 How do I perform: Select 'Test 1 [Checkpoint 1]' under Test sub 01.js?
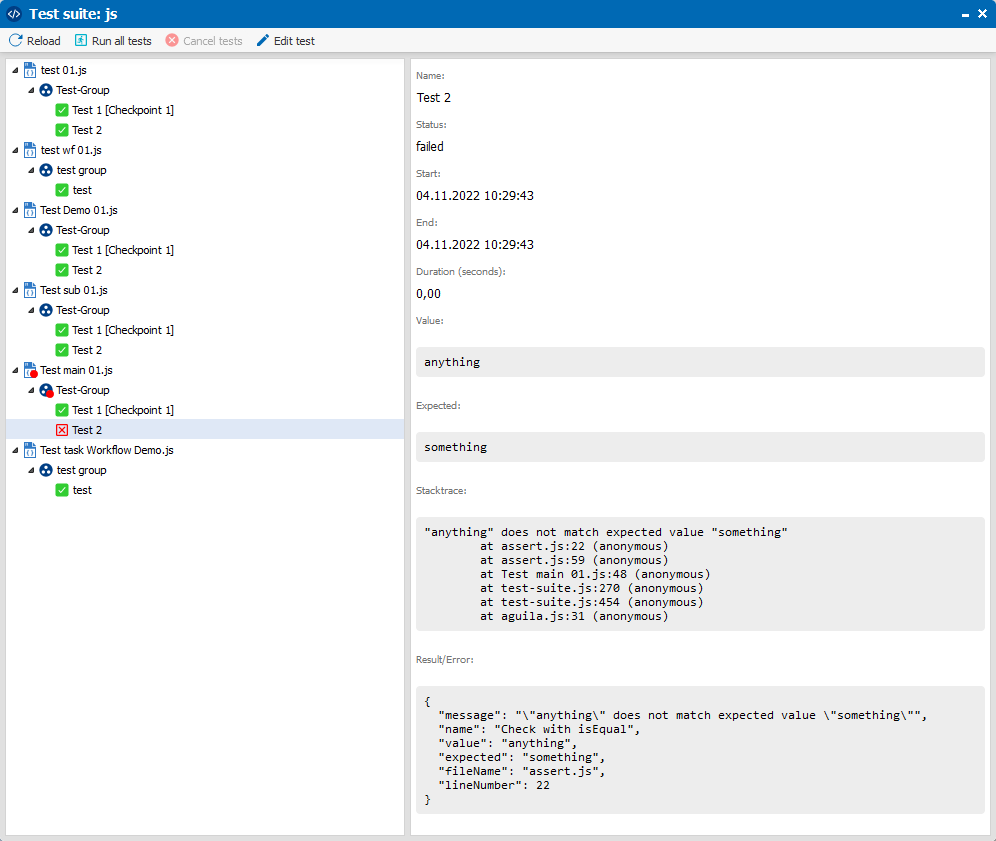pos(123,330)
